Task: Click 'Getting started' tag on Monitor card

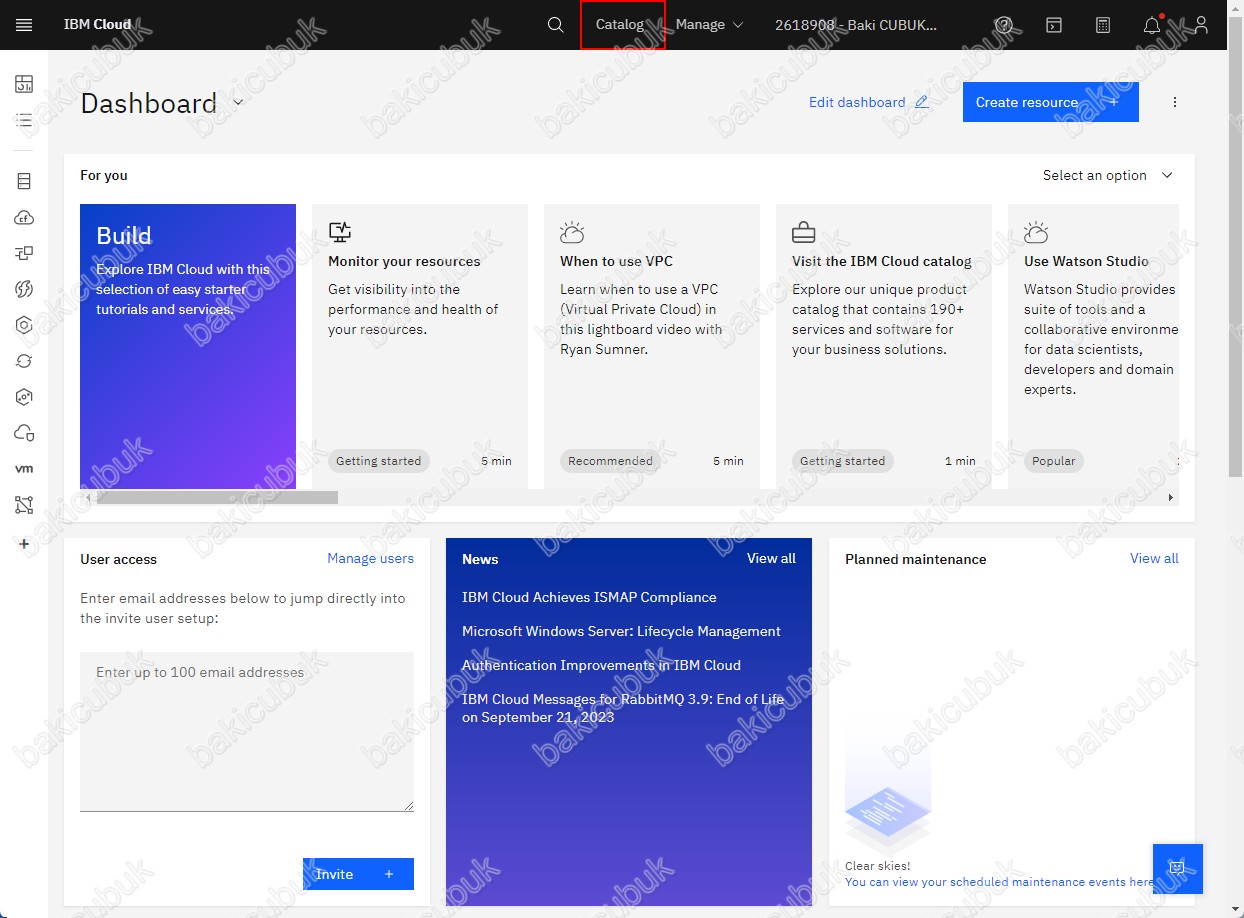Action: point(378,461)
